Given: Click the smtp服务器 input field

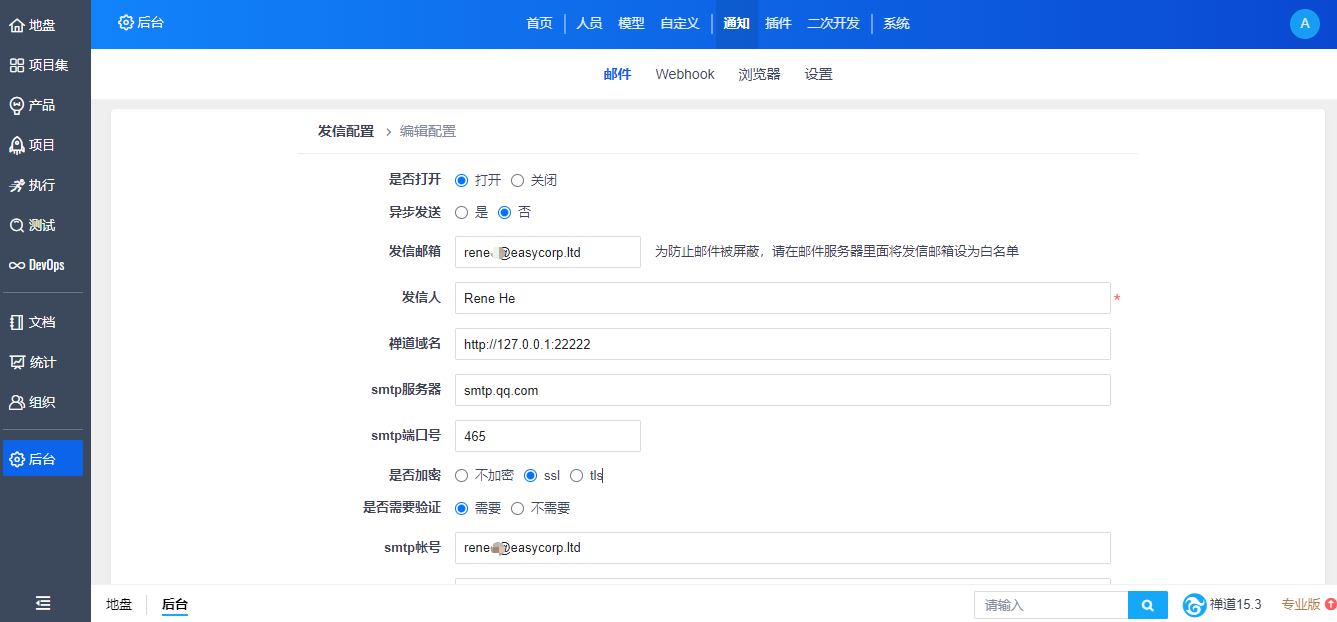Looking at the screenshot, I should (782, 390).
